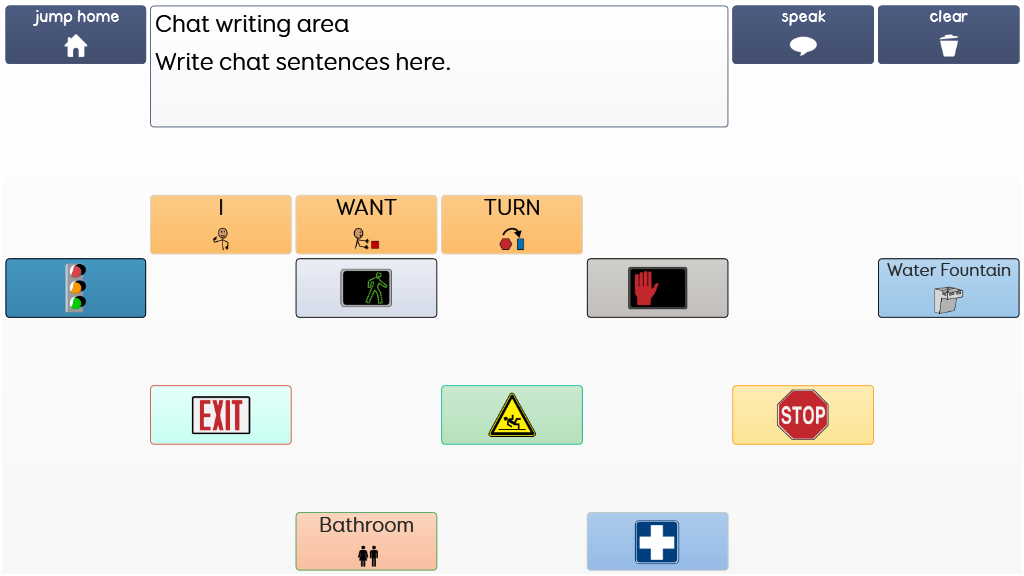1024x576 pixels.
Task: Tap the first aid cross tile
Action: pyautogui.click(x=657, y=541)
